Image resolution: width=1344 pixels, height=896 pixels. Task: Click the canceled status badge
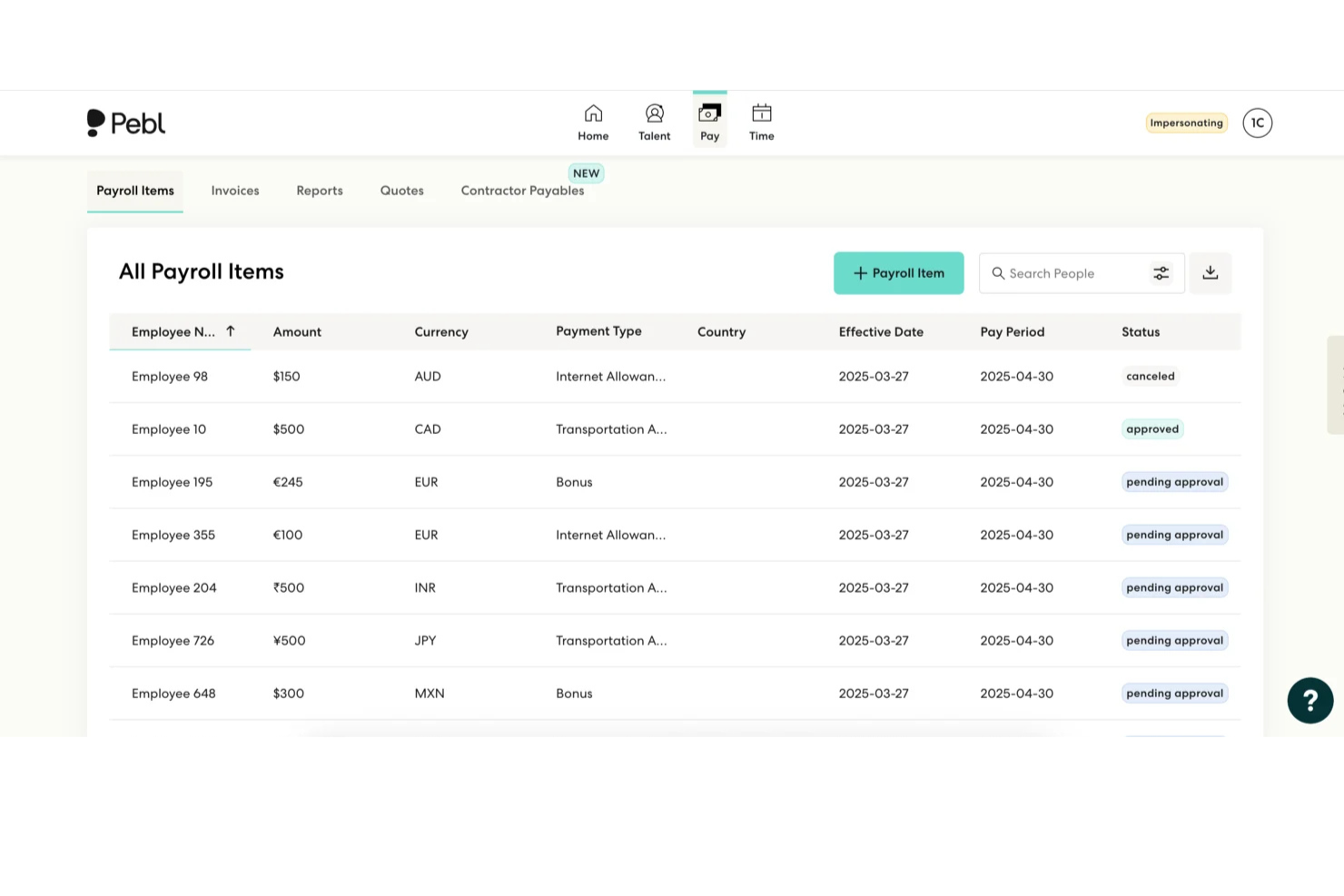coord(1150,376)
